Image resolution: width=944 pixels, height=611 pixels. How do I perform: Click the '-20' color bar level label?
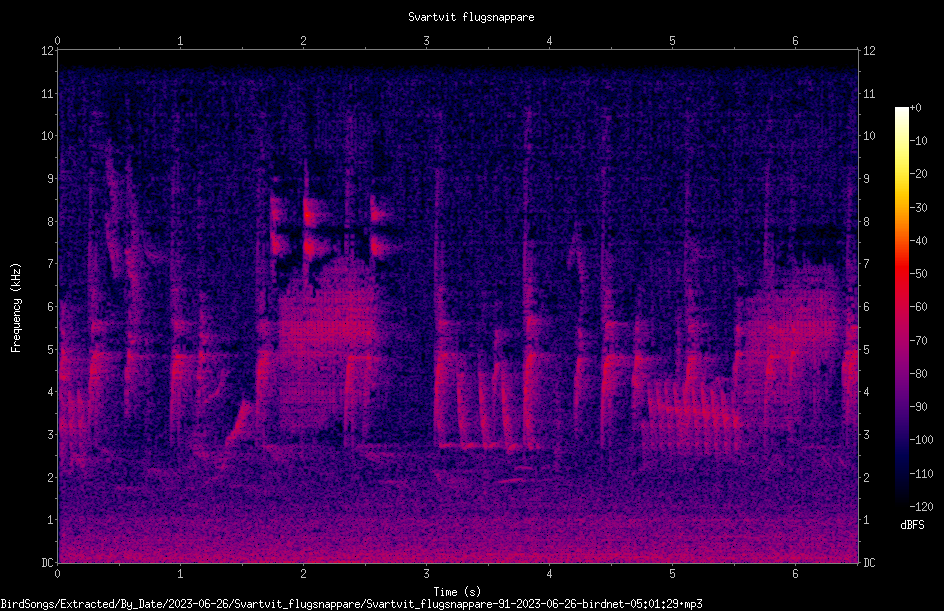click(x=918, y=174)
